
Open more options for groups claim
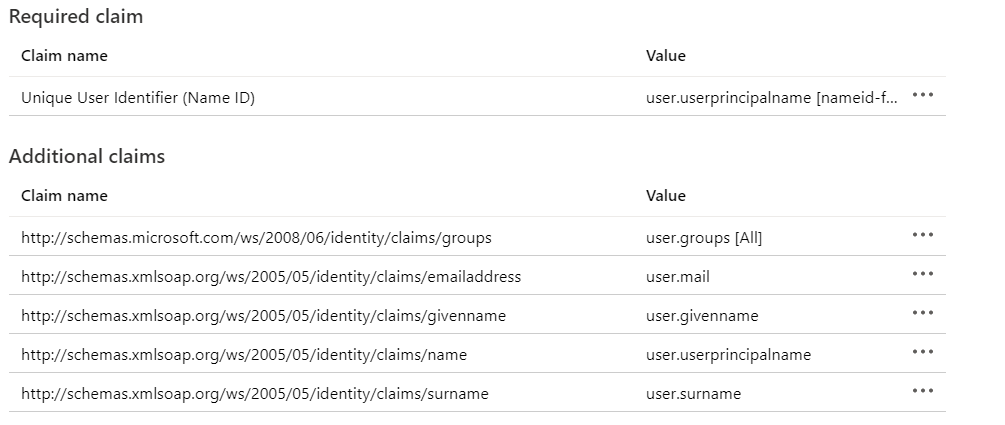(922, 236)
